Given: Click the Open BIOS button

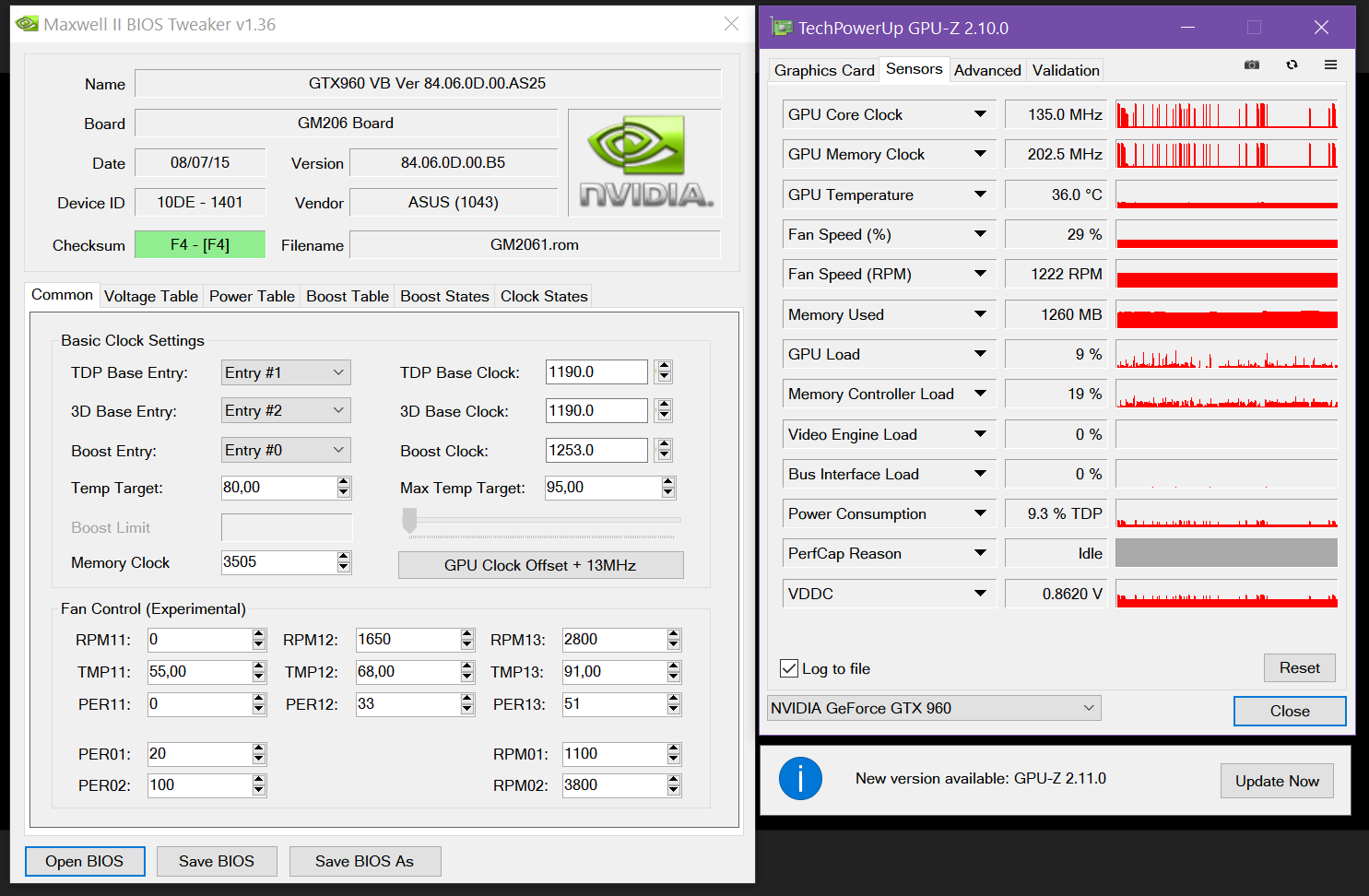Looking at the screenshot, I should tap(85, 861).
